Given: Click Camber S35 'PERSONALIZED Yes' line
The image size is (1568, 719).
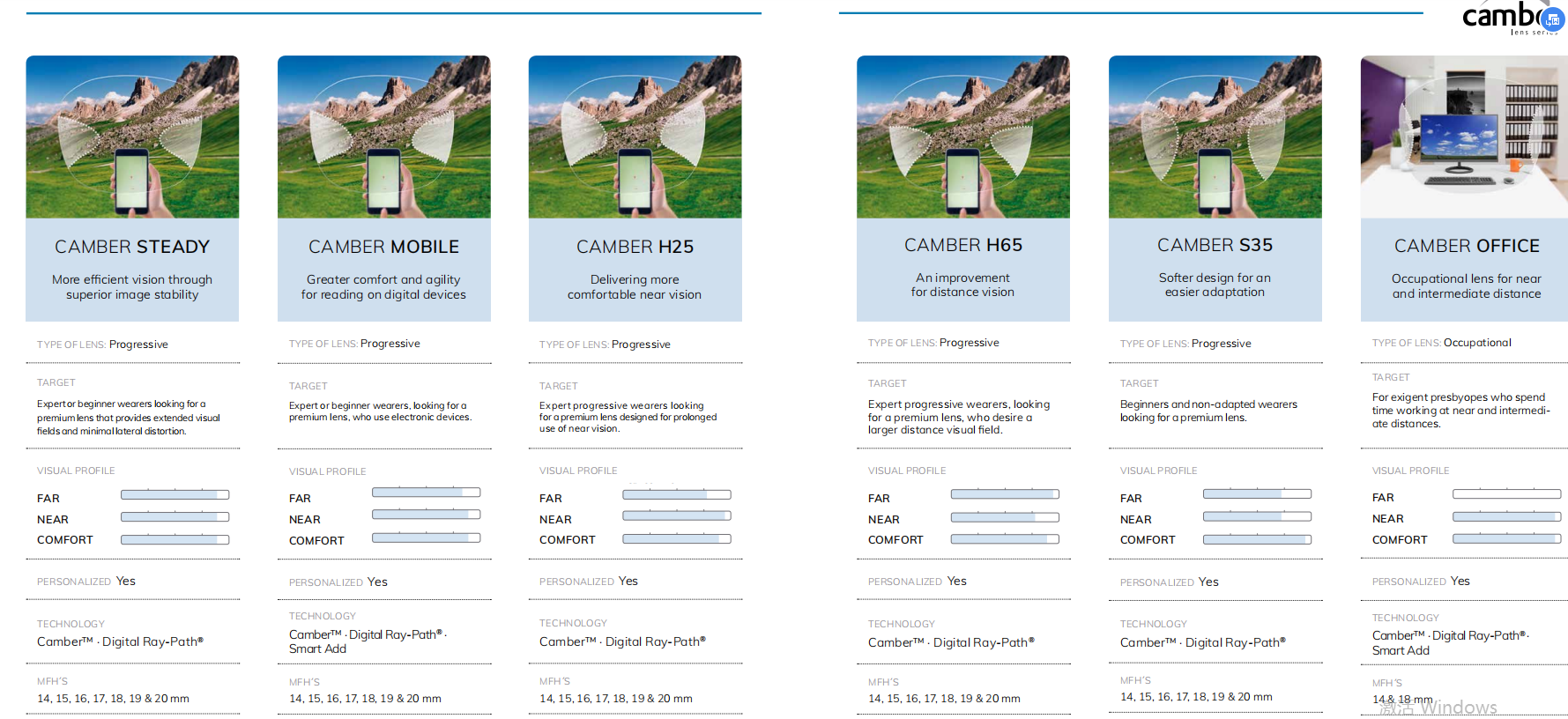Looking at the screenshot, I should pyautogui.click(x=1170, y=582).
